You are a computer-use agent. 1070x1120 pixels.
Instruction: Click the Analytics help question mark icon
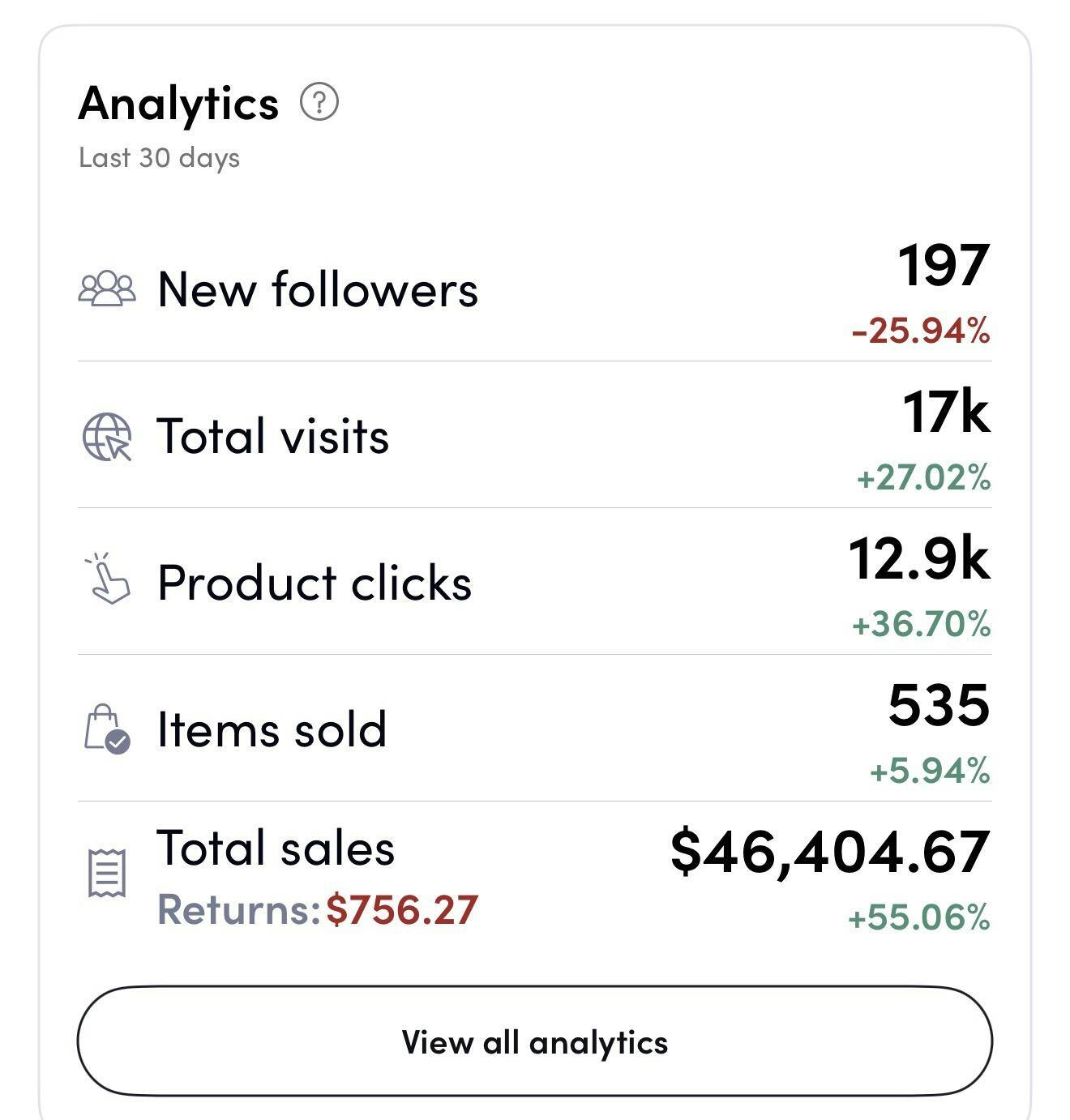pyautogui.click(x=319, y=103)
